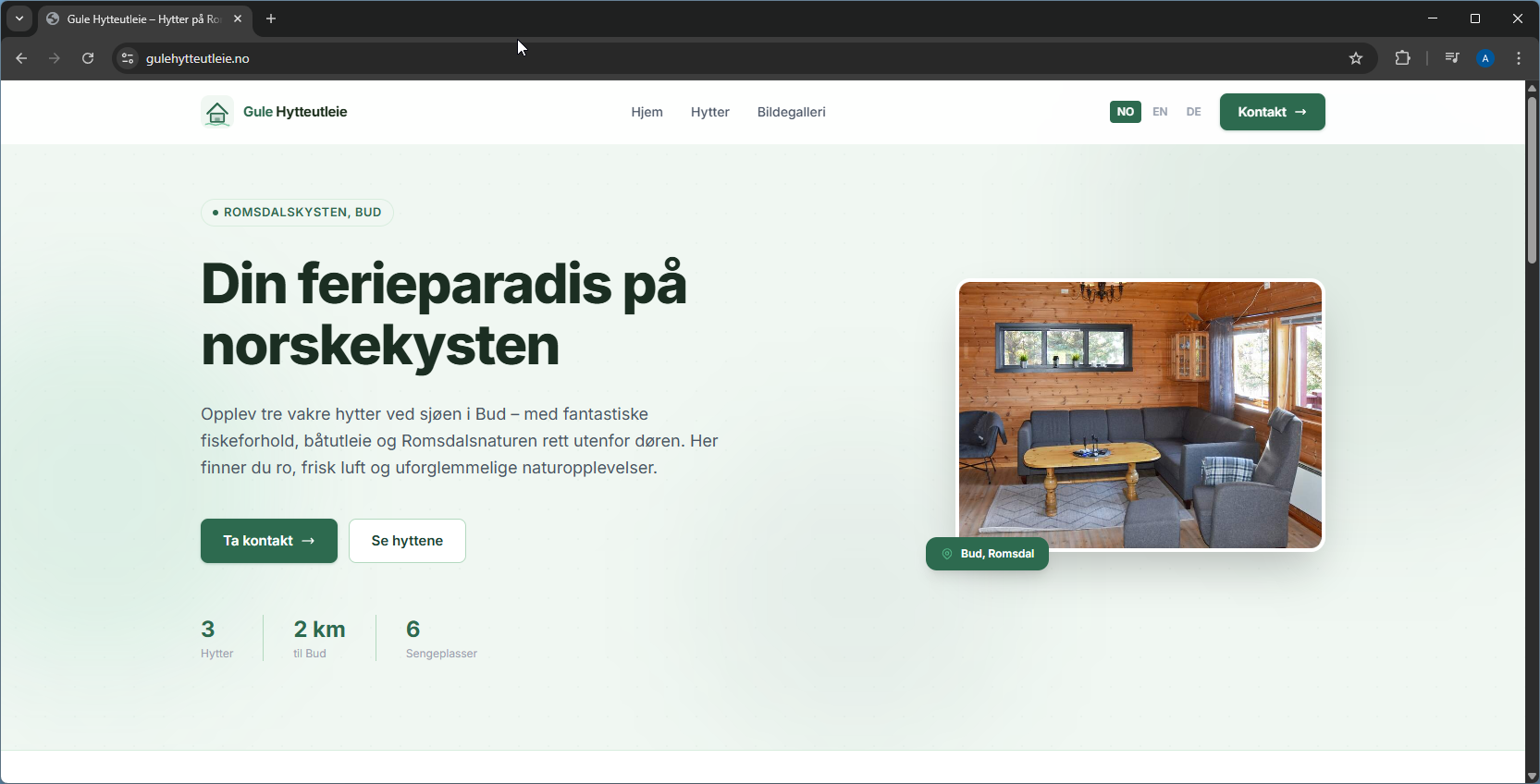Viewport: 1540px width, 784px height.
Task: Minimize the browser window
Action: [x=1433, y=18]
